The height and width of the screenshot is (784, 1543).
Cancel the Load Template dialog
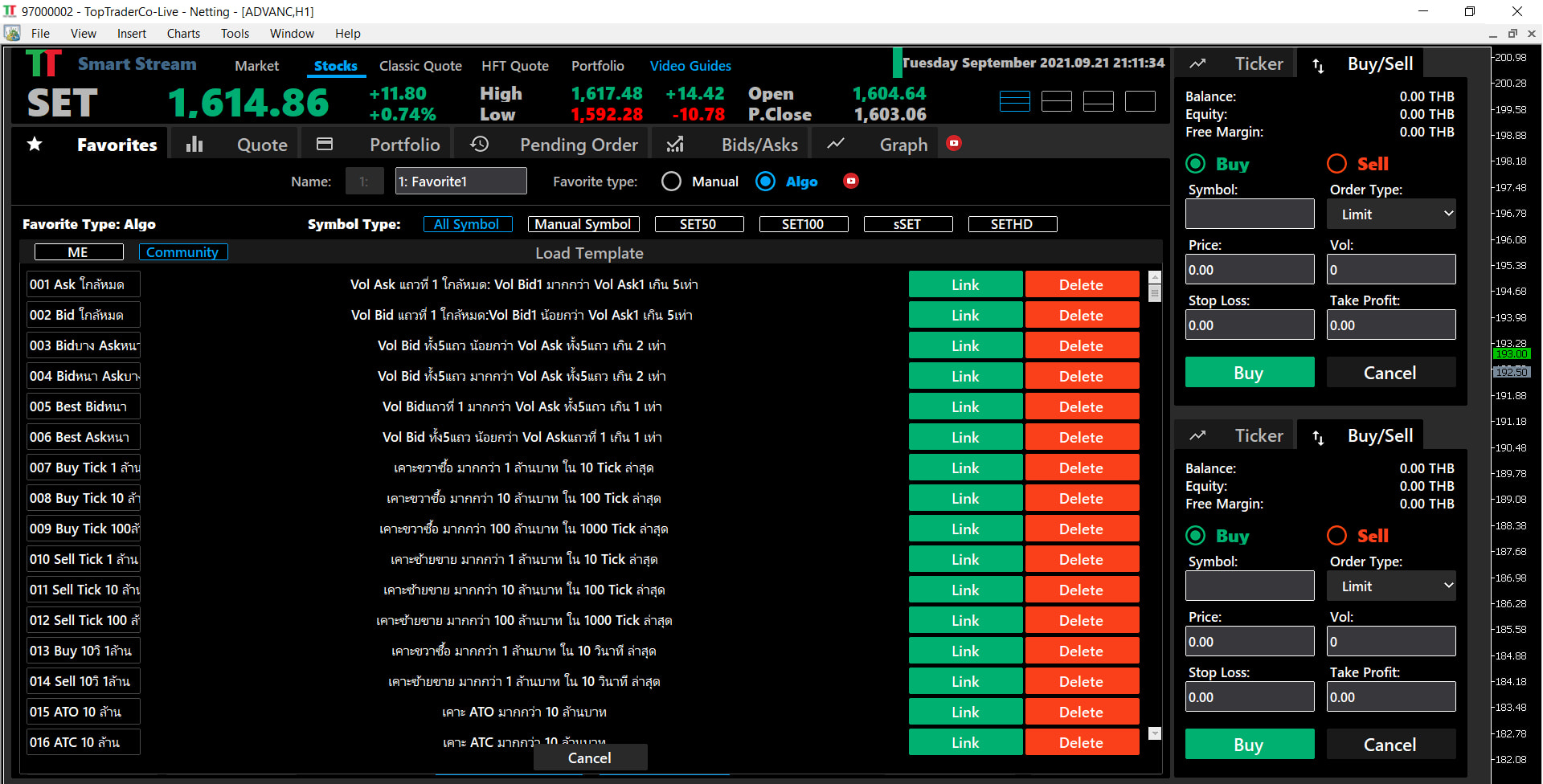pyautogui.click(x=590, y=757)
